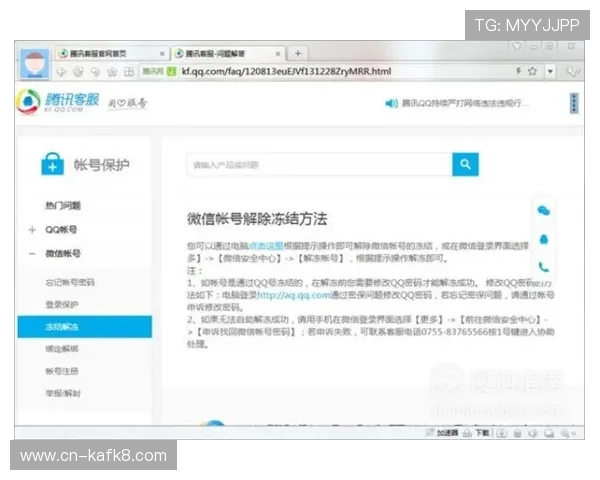Image resolution: width=600 pixels, height=480 pixels.
Task: Open the browser home page icon
Action: pos(112,72)
